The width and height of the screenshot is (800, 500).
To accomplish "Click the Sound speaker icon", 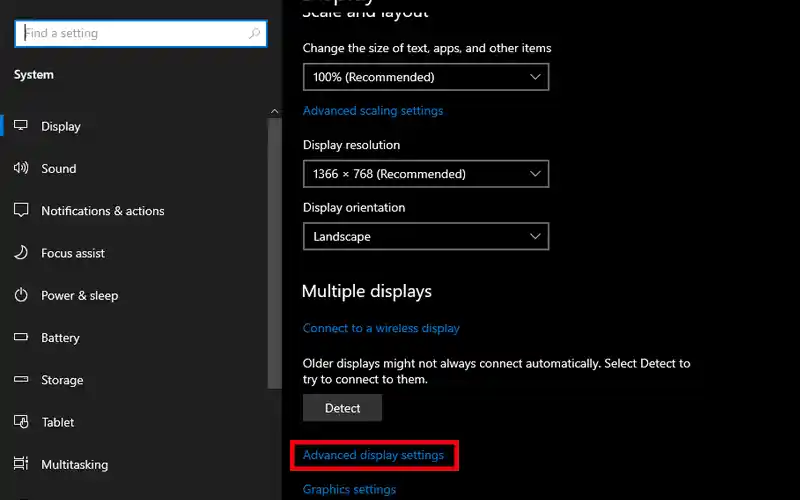I will [21, 168].
